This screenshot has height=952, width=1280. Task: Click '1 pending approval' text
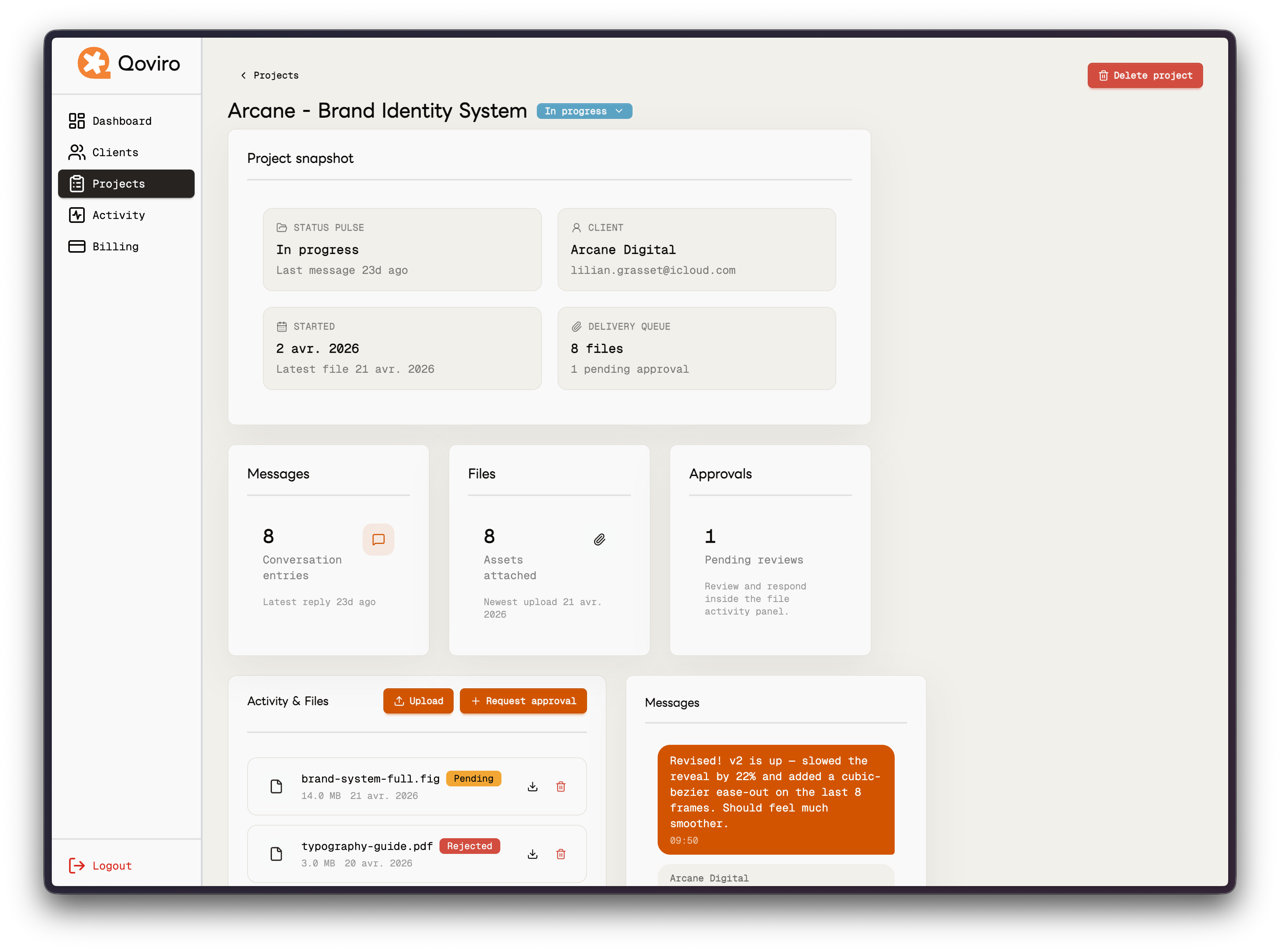click(x=630, y=369)
